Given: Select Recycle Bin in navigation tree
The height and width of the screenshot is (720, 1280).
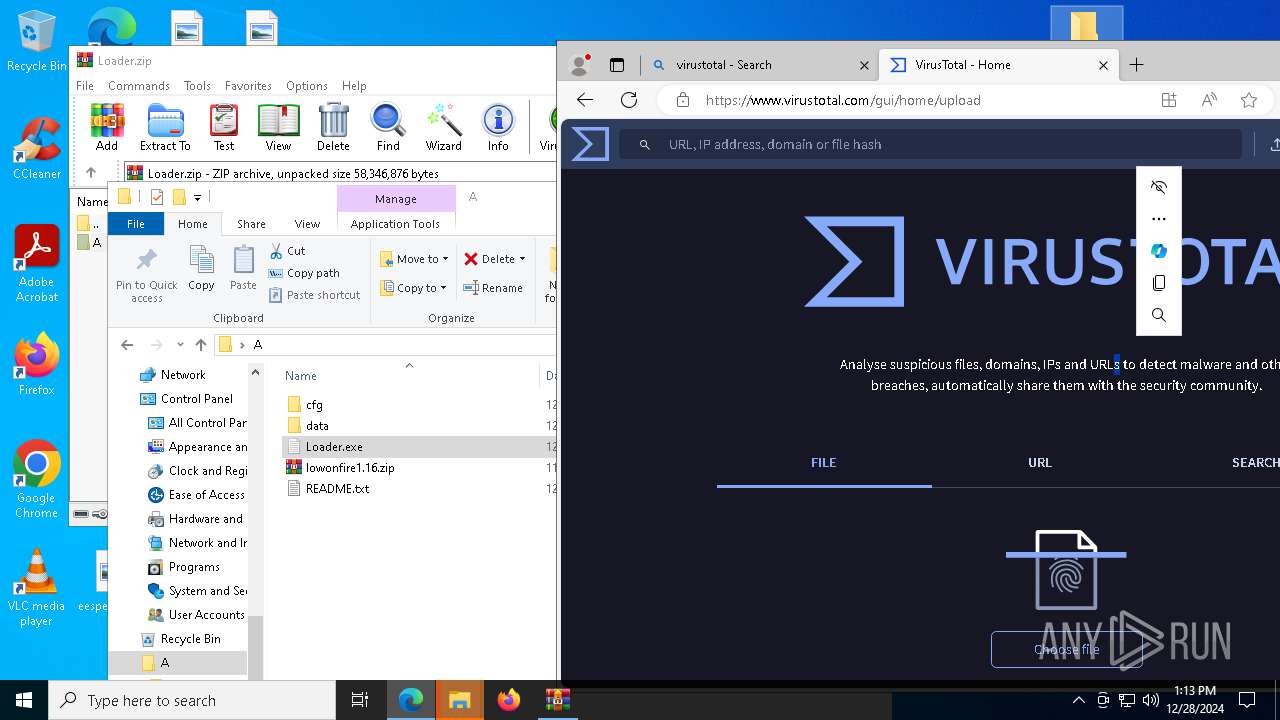Looking at the screenshot, I should pos(190,639).
